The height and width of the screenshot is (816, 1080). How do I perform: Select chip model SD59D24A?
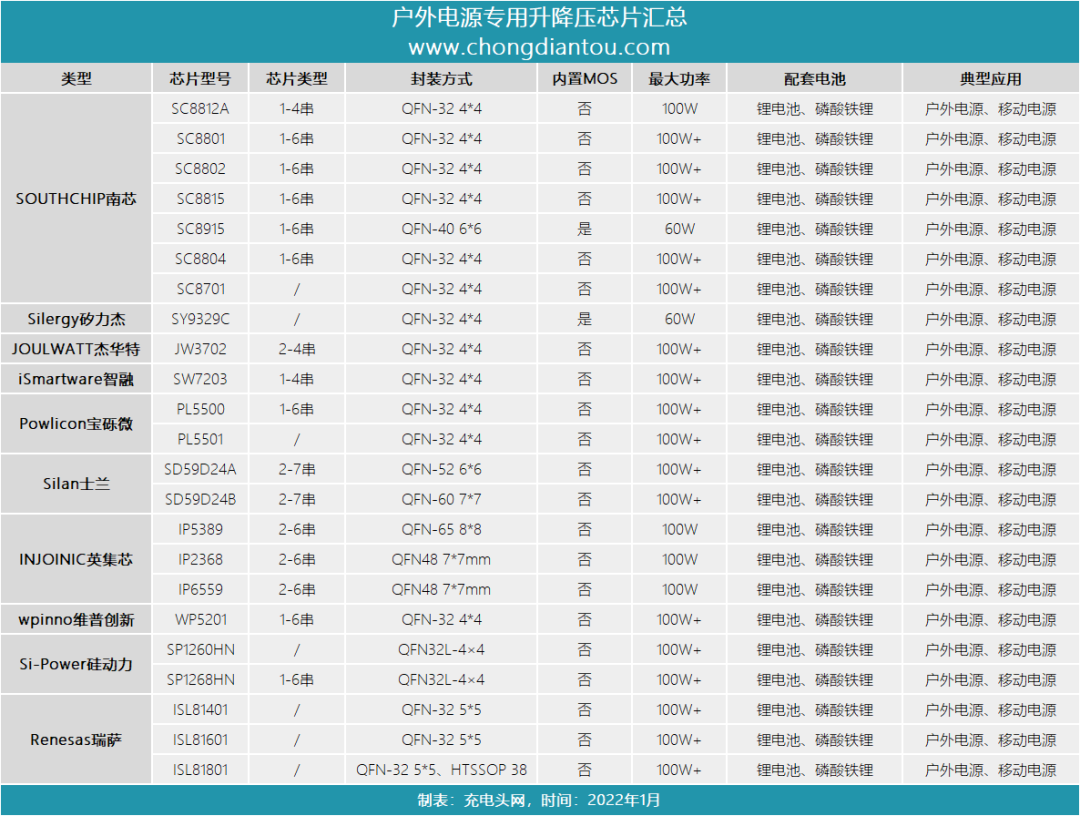tap(200, 469)
